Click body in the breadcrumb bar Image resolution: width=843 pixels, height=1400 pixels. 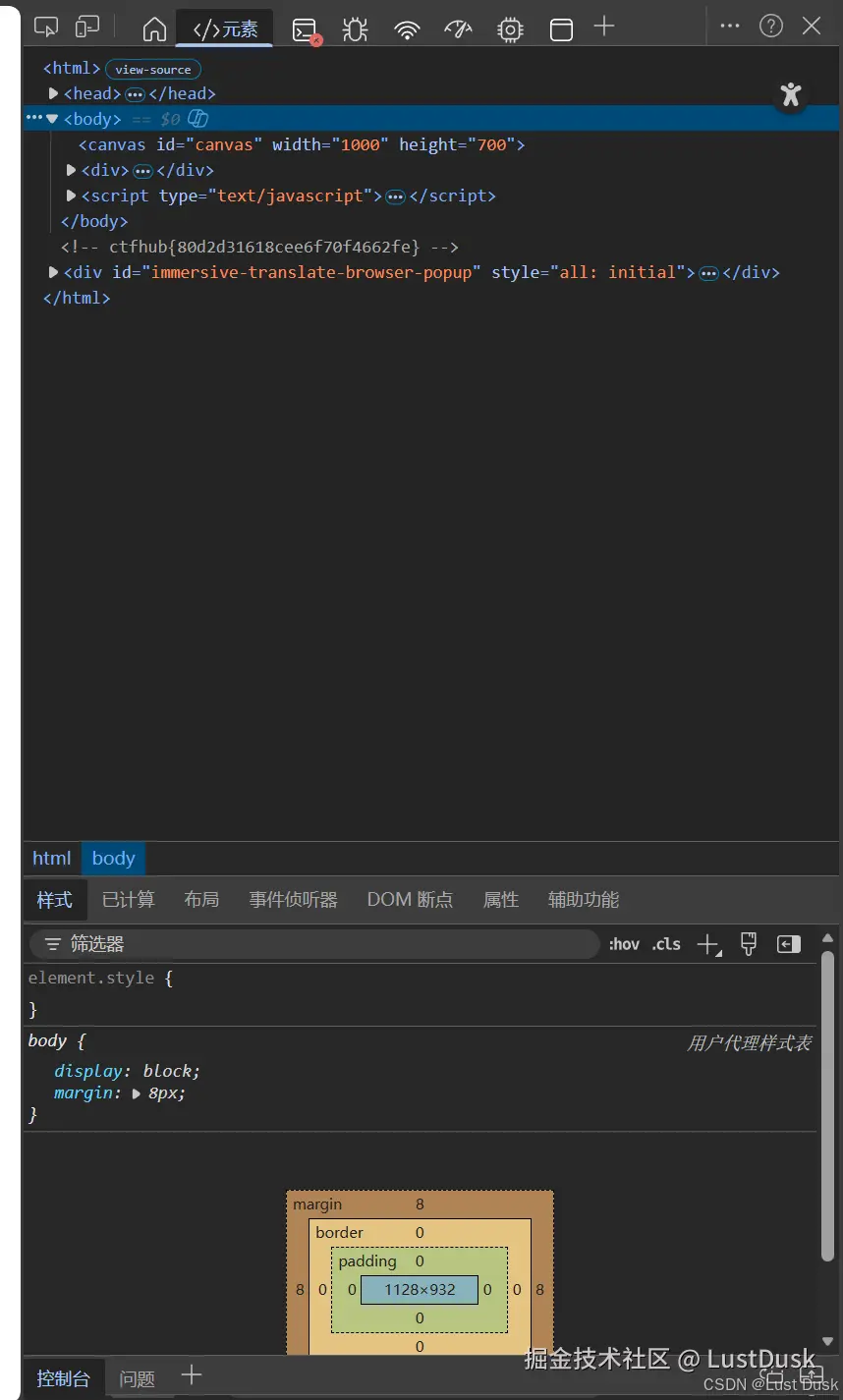point(114,858)
